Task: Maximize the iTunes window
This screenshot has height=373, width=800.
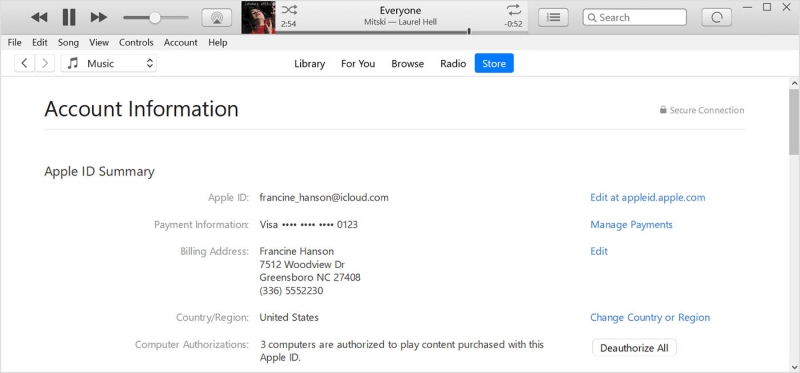Action: coord(767,7)
